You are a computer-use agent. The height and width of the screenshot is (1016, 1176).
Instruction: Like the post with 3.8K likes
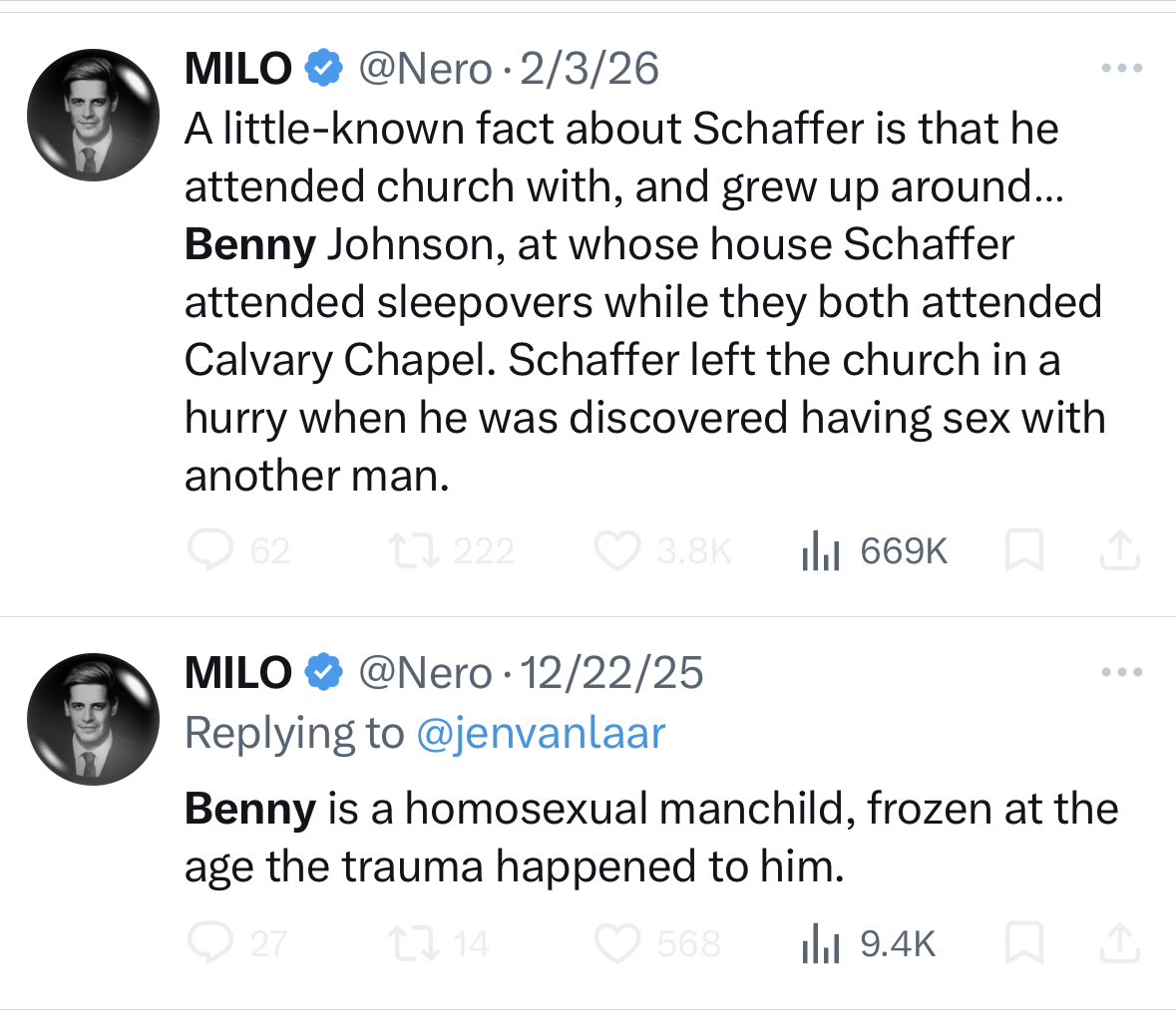(617, 550)
